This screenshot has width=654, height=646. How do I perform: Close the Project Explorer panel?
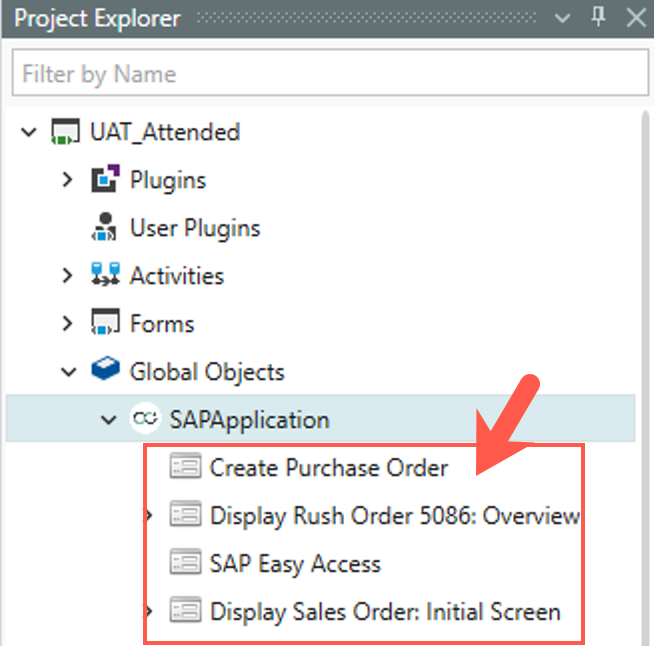pos(636,18)
